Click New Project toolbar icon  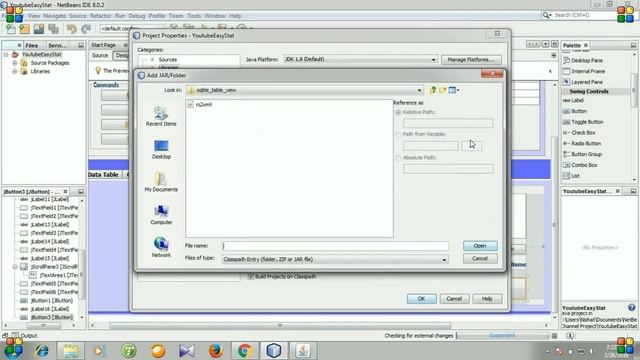pos(25,29)
